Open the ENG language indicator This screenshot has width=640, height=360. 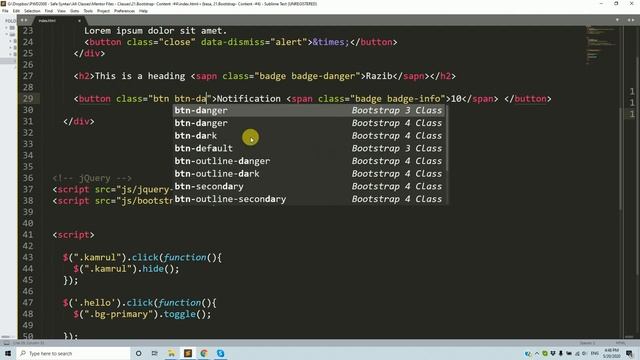(x=595, y=353)
